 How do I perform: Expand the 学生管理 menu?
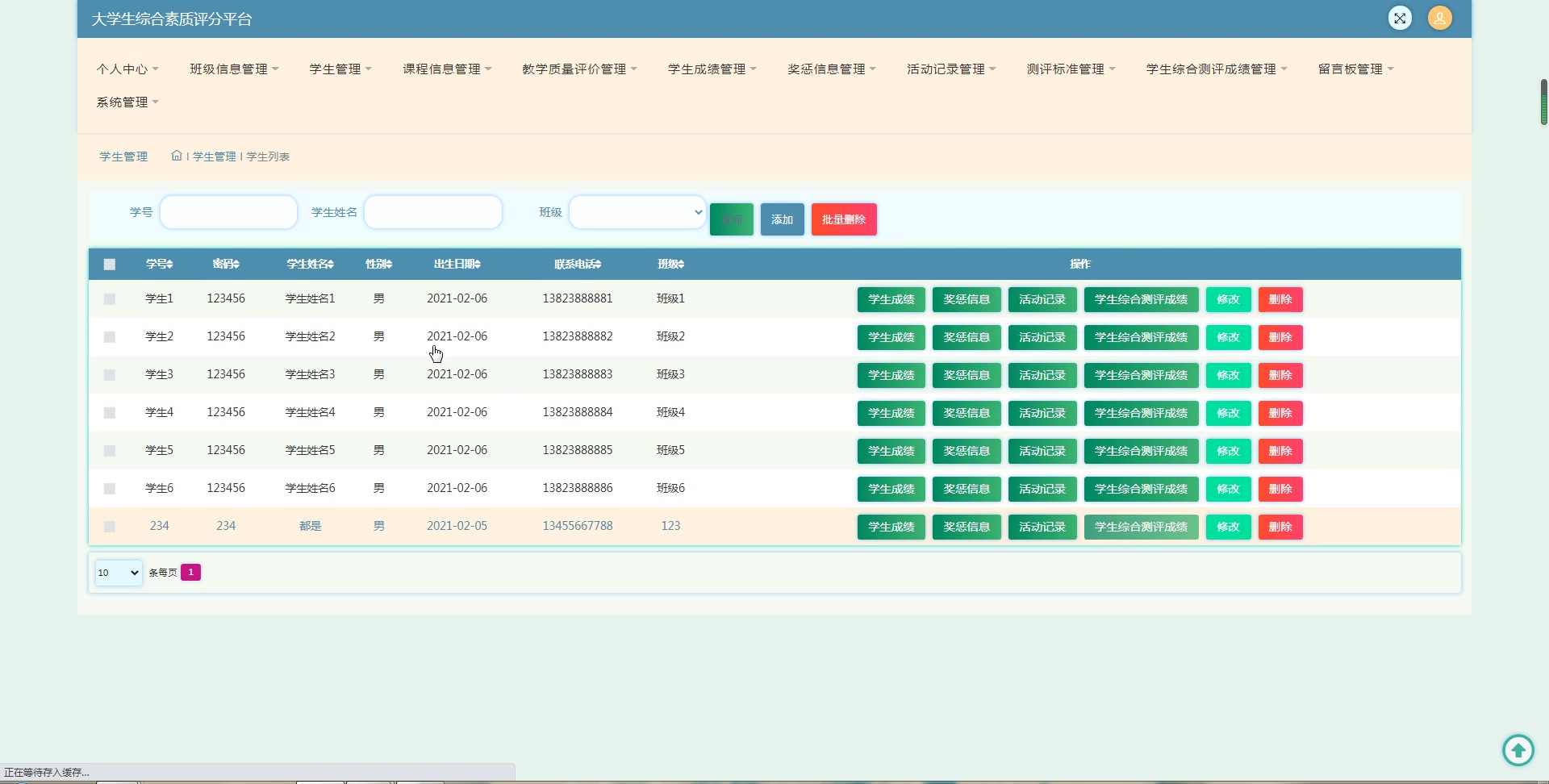click(340, 69)
